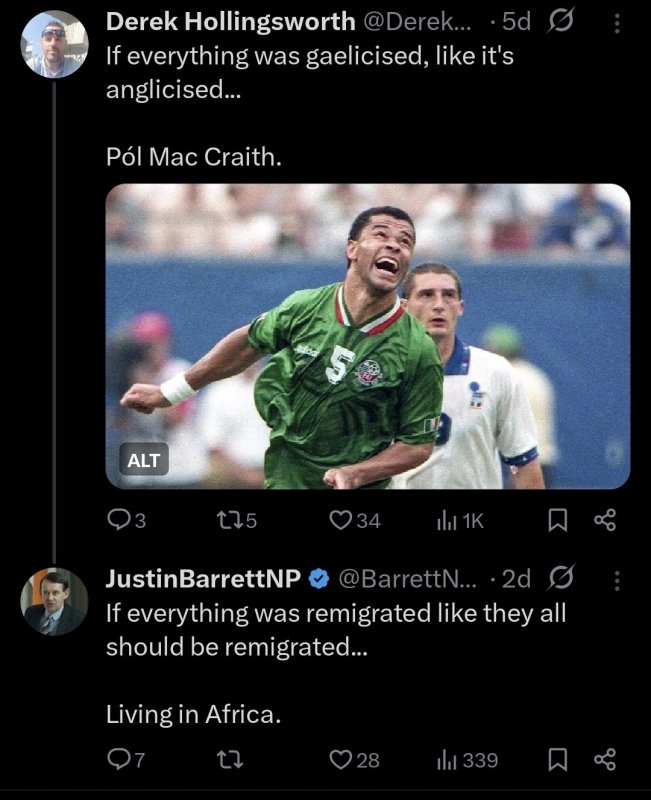Open Derek Hollingsworth's profile name link
The image size is (651, 800).
click(230, 21)
